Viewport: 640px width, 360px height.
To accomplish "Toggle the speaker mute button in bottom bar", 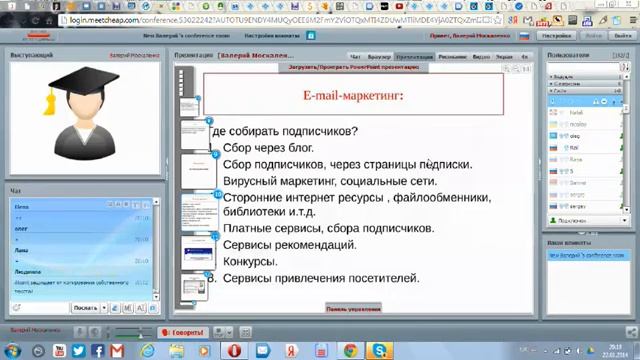I will tap(94, 332).
